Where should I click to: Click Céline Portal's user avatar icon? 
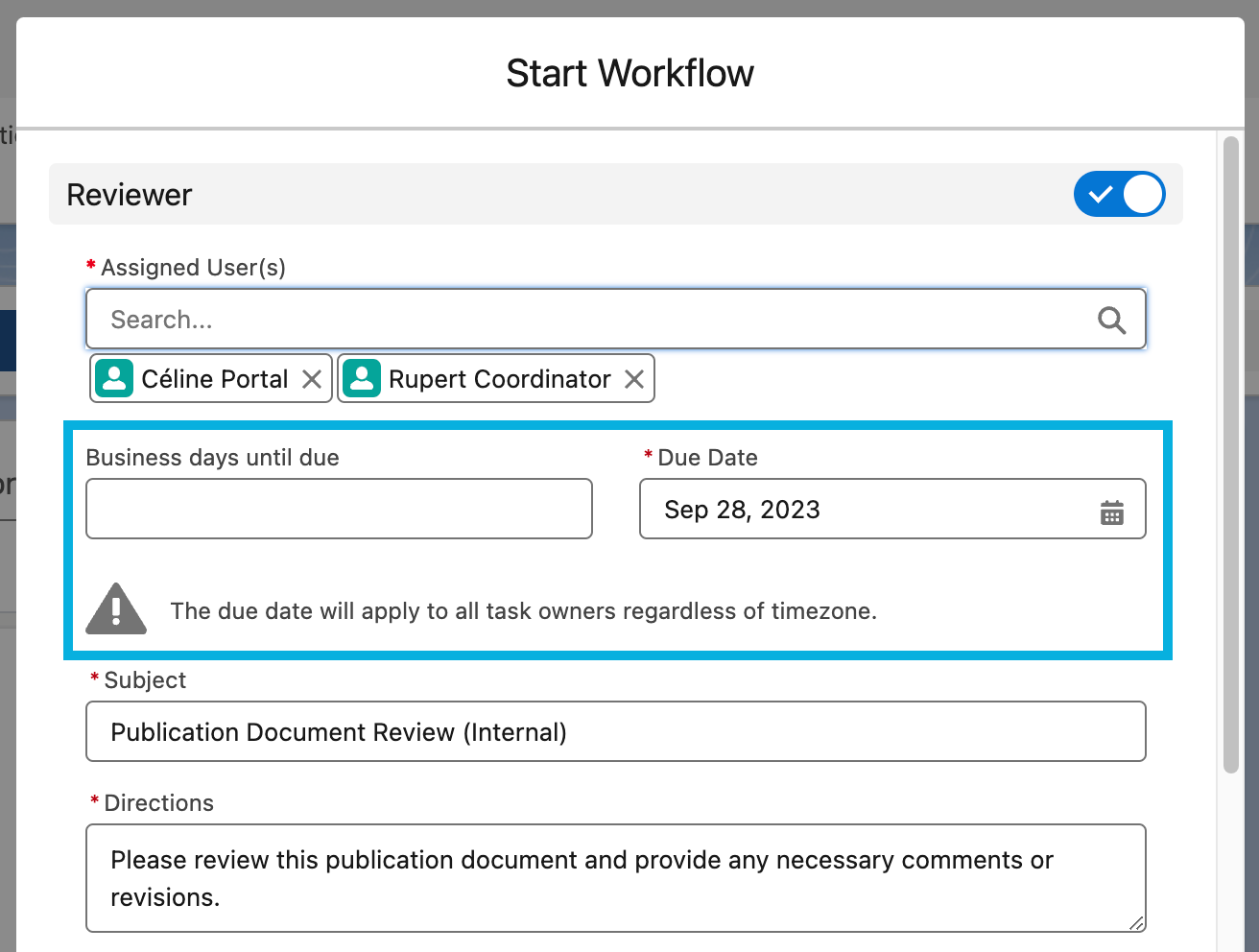pyautogui.click(x=114, y=378)
